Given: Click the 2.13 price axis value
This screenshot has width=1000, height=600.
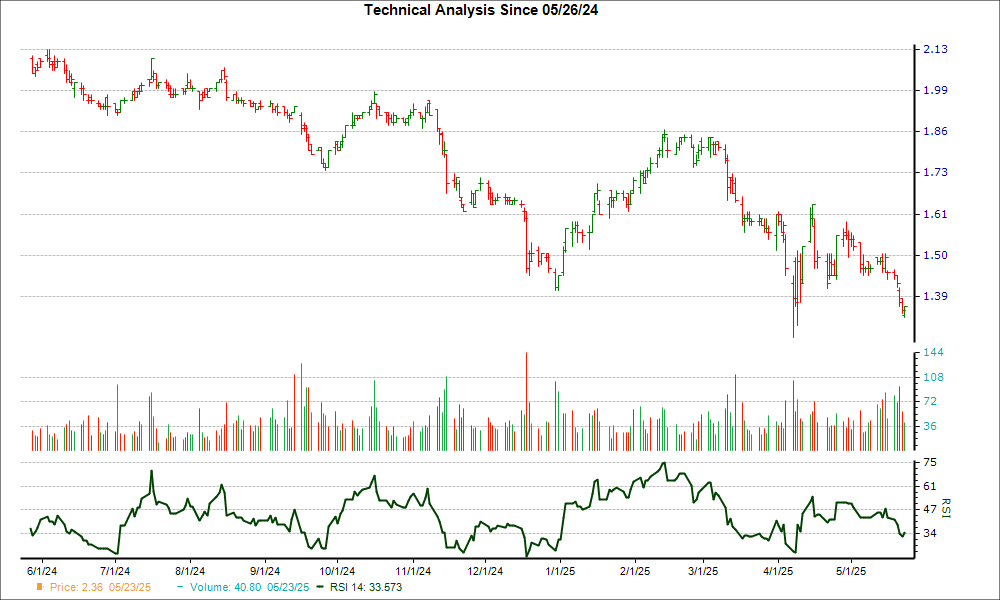Looking at the screenshot, I should coord(936,49).
